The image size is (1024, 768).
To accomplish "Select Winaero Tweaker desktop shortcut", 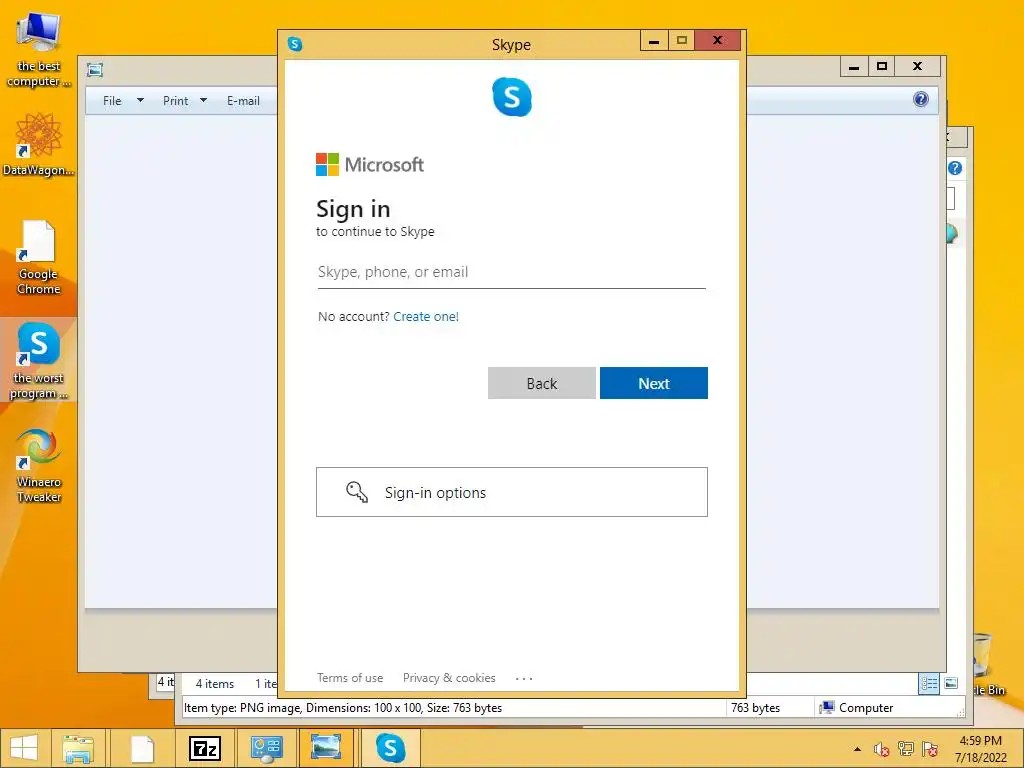I will pos(39,465).
